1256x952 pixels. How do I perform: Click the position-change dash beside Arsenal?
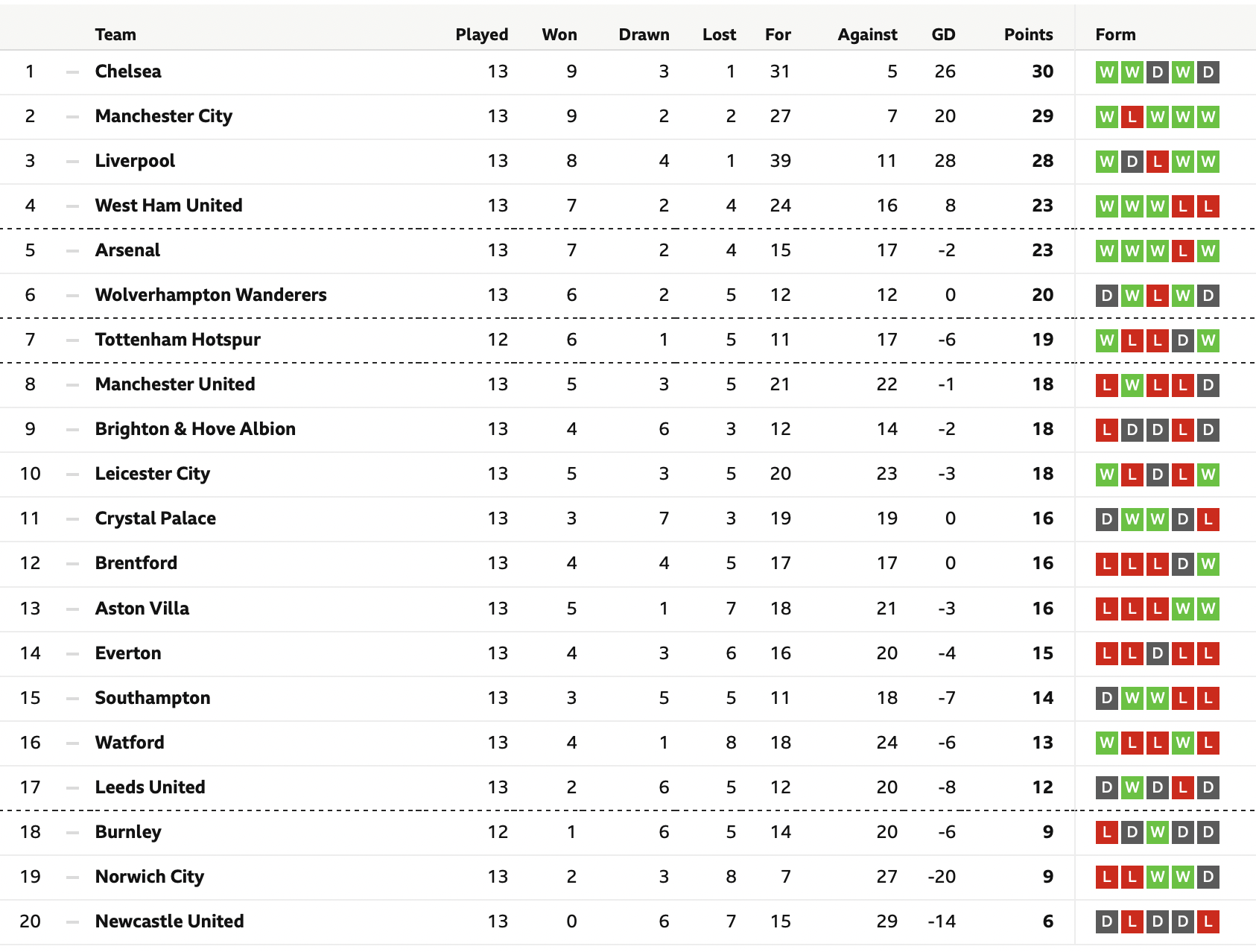(72, 250)
